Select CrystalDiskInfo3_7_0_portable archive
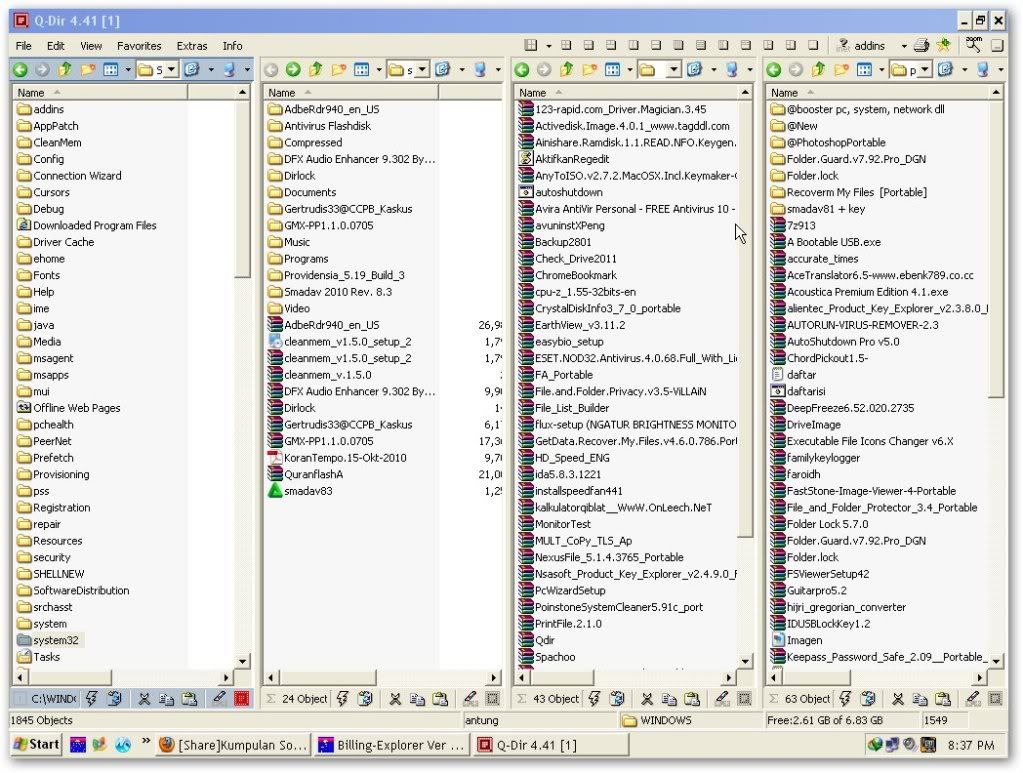 (x=600, y=309)
